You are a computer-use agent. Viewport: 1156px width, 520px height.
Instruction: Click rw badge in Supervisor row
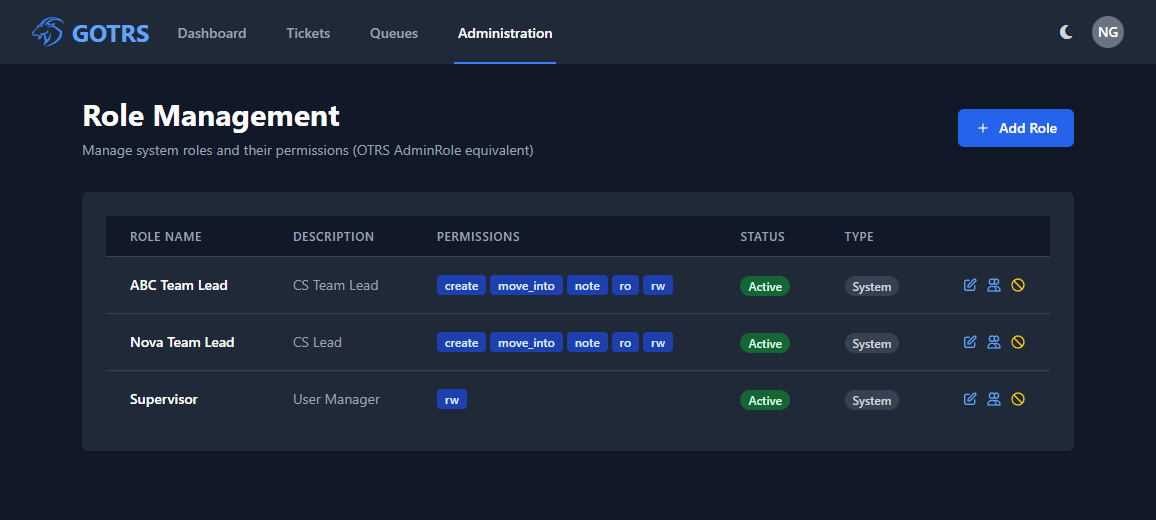click(x=452, y=399)
